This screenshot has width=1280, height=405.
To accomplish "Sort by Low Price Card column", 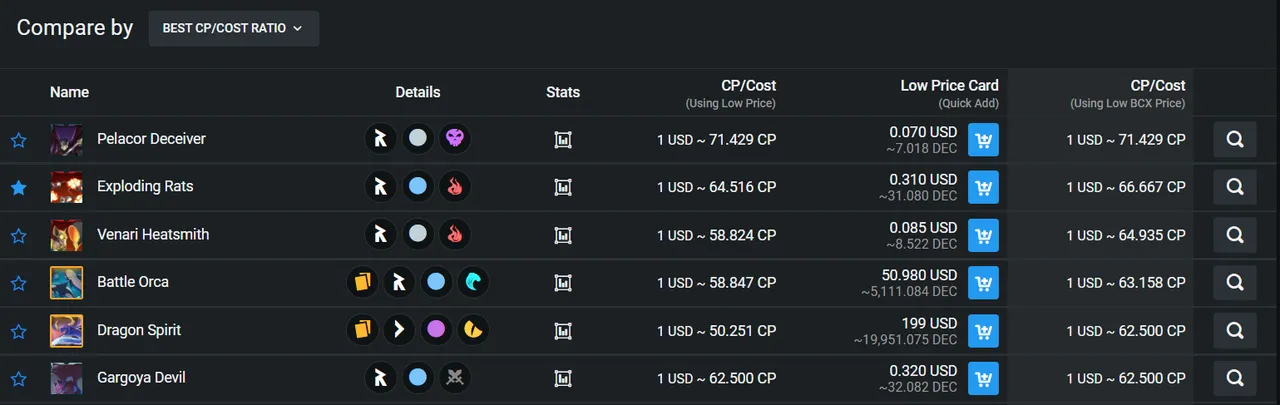I will [x=949, y=86].
